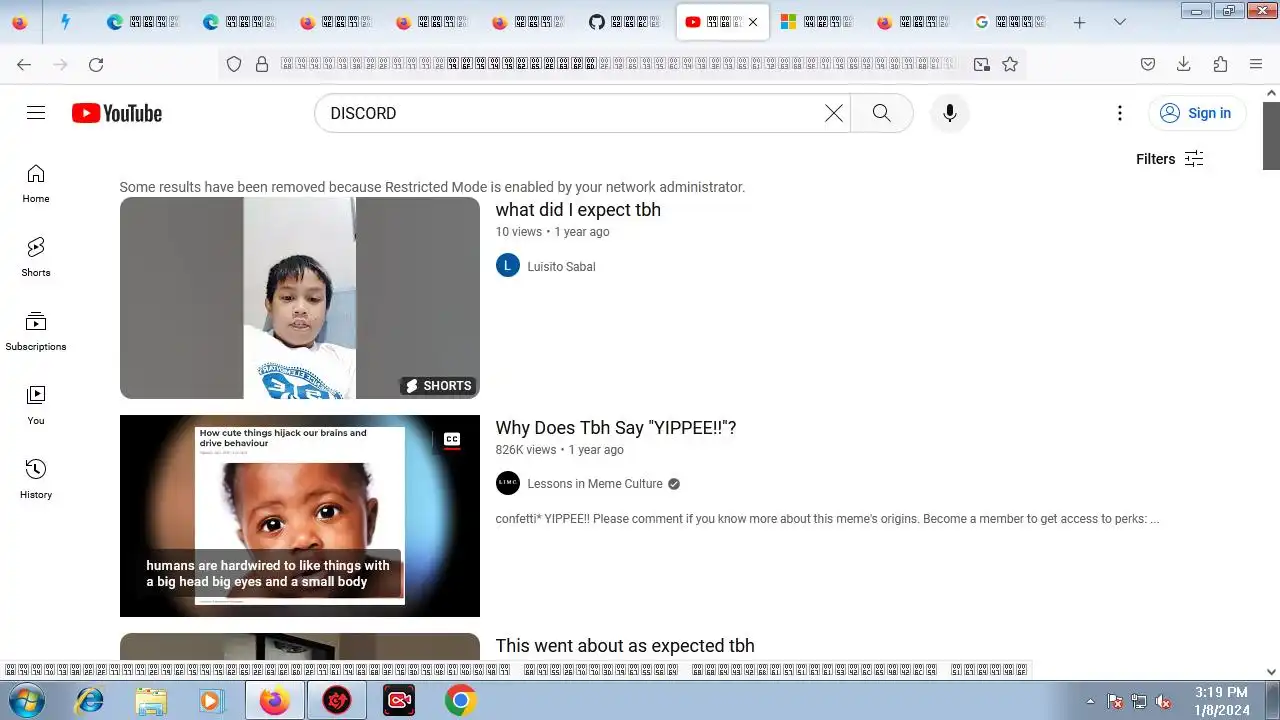Open the Luisito Sabal channel link
Image resolution: width=1280 pixels, height=720 pixels.
coord(561,267)
